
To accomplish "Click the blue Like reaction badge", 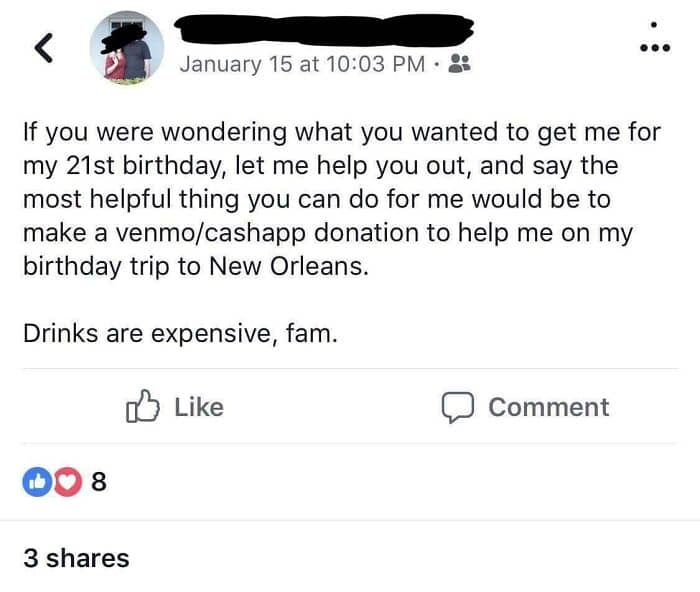I will pyautogui.click(x=37, y=482).
